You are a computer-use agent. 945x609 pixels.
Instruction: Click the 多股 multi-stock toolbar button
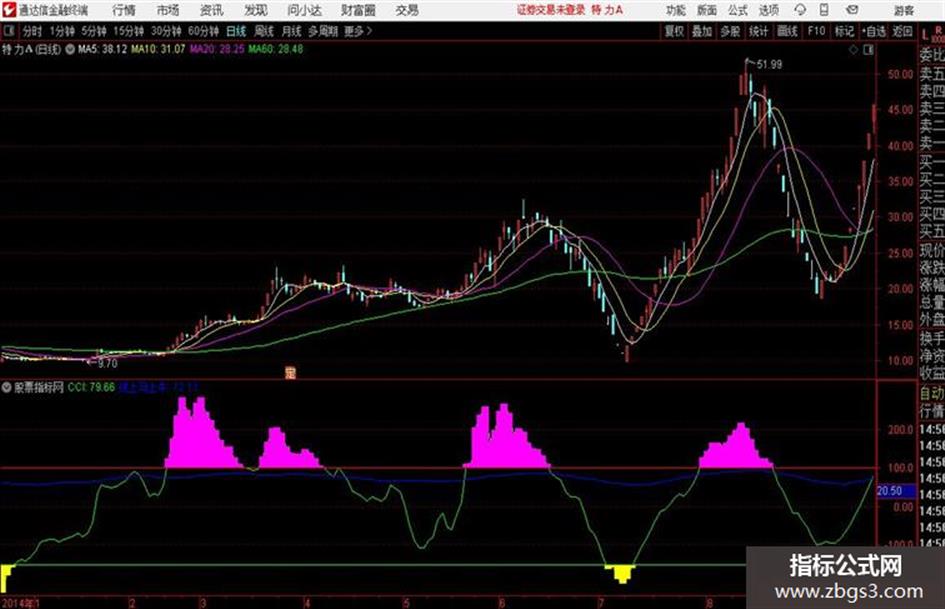tap(730, 31)
